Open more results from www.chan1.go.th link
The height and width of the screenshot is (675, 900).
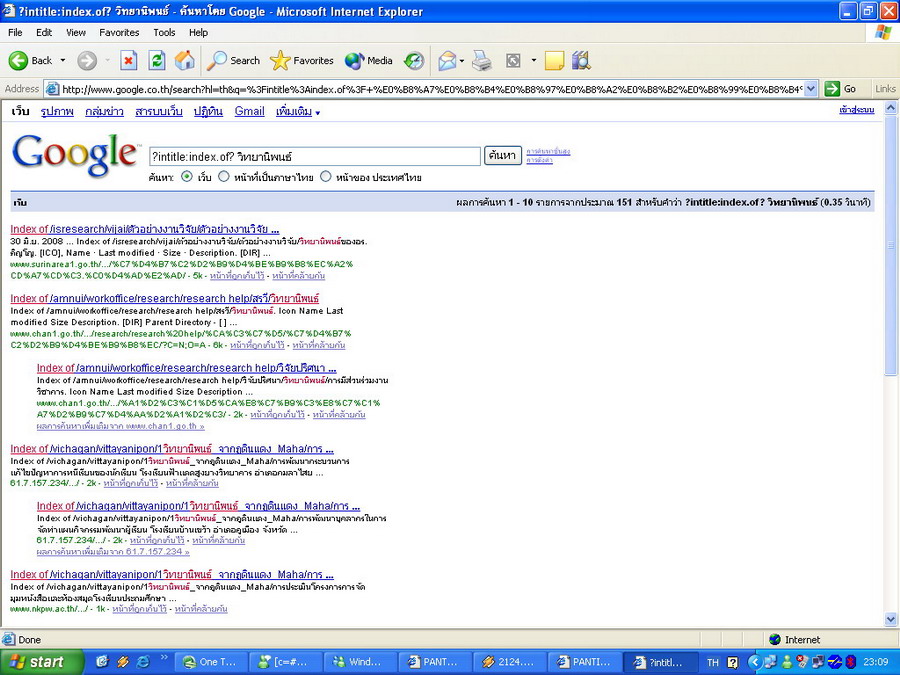click(x=121, y=426)
